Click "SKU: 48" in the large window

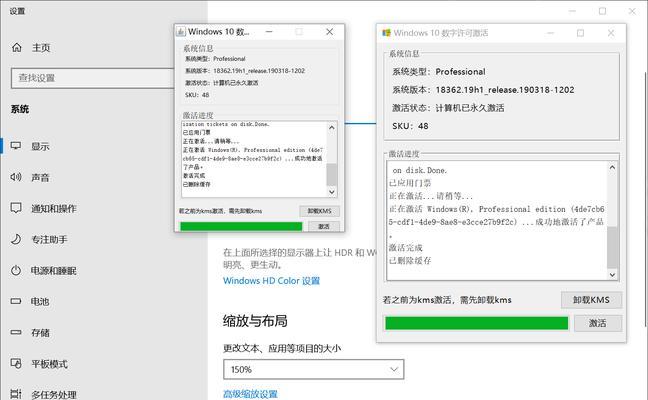(410, 126)
